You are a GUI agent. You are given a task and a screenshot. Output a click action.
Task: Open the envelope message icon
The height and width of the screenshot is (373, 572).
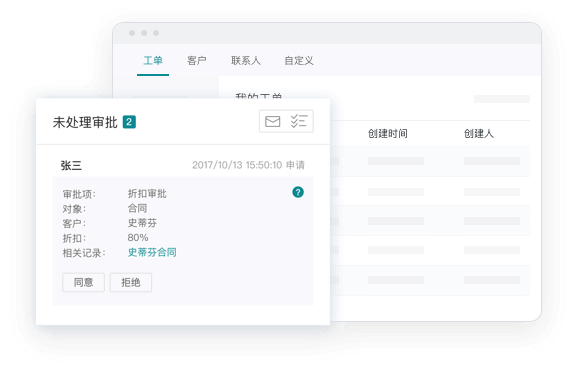[273, 121]
